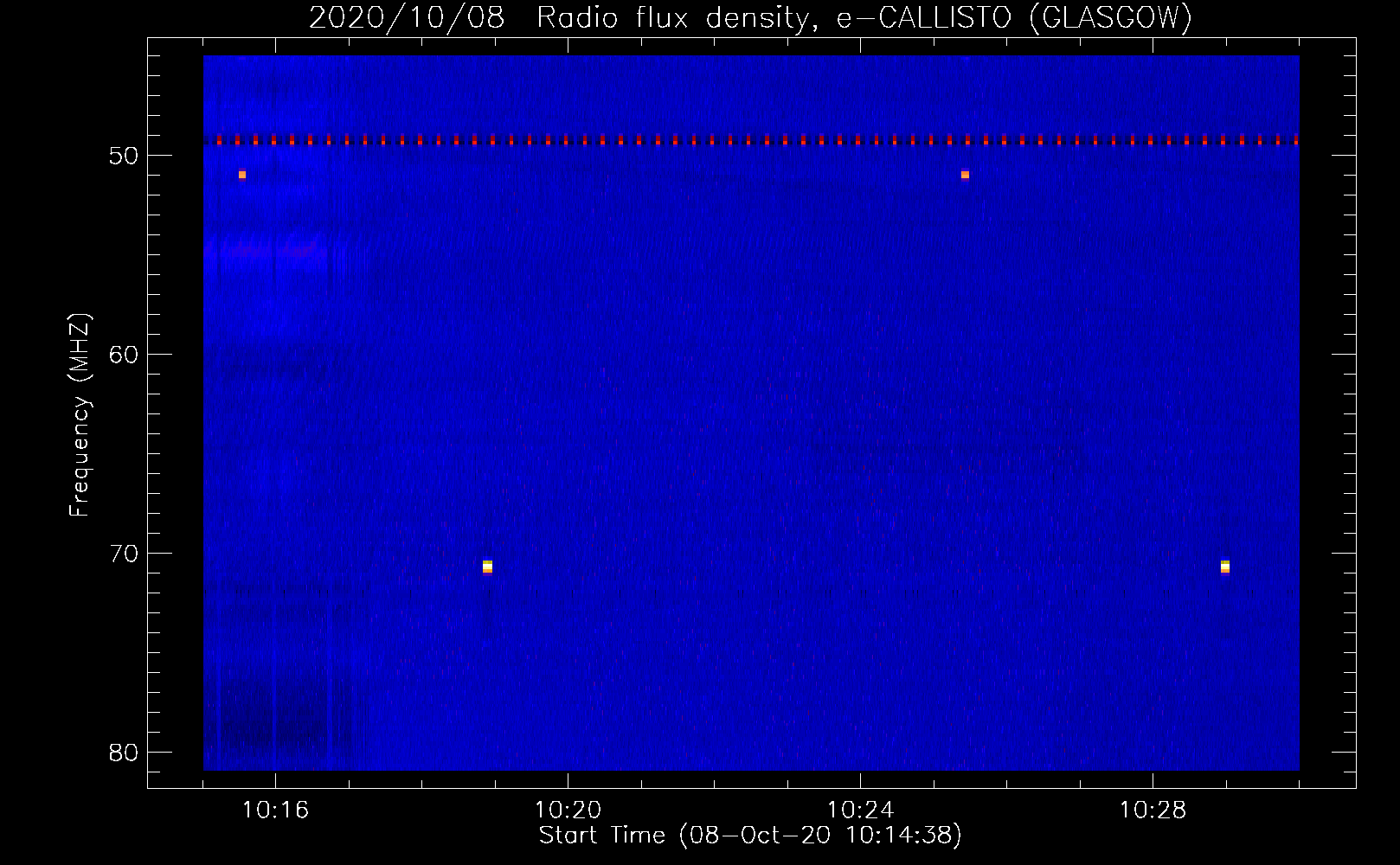
Task: Click the '50' frequency axis tick label
Action: 125,156
